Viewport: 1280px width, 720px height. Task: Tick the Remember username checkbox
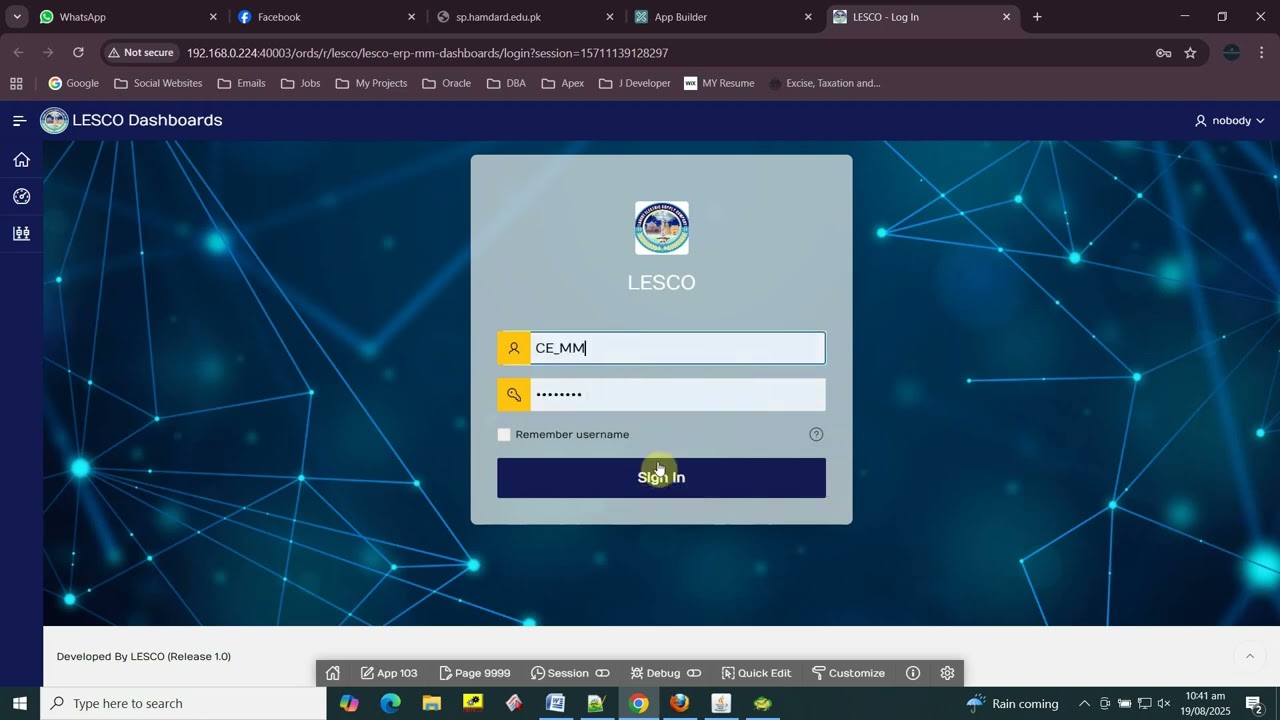point(504,434)
